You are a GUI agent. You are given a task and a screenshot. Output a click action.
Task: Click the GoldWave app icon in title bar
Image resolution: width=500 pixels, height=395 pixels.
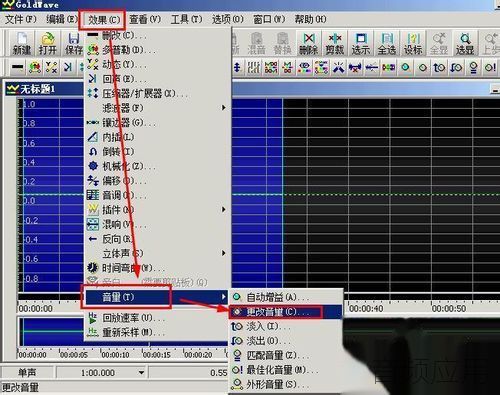tap(7, 4)
